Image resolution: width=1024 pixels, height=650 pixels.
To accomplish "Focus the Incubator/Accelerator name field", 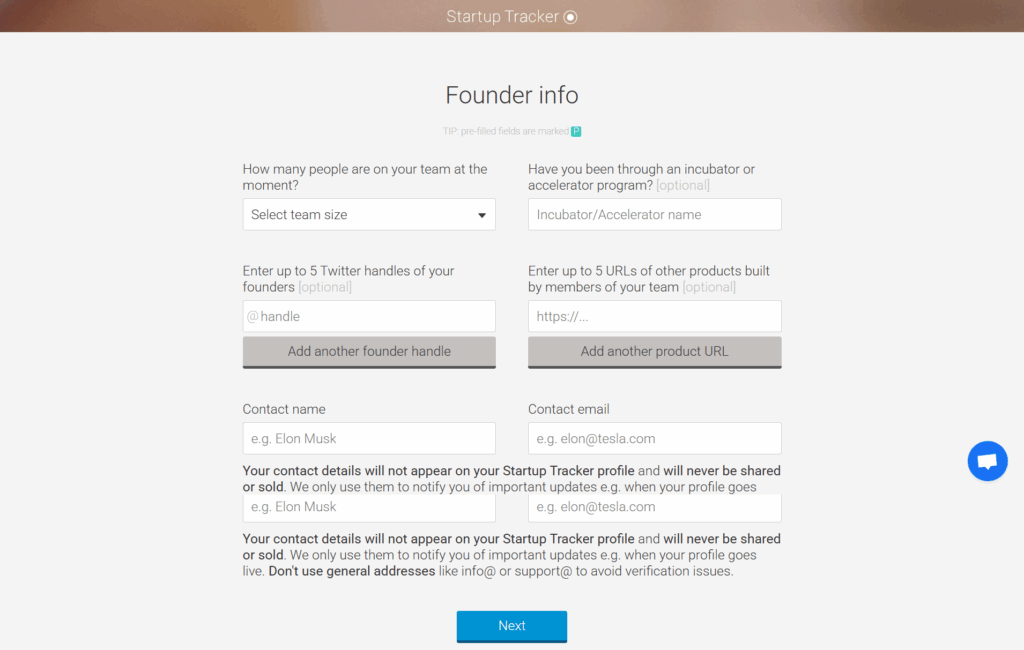I will (x=654, y=214).
